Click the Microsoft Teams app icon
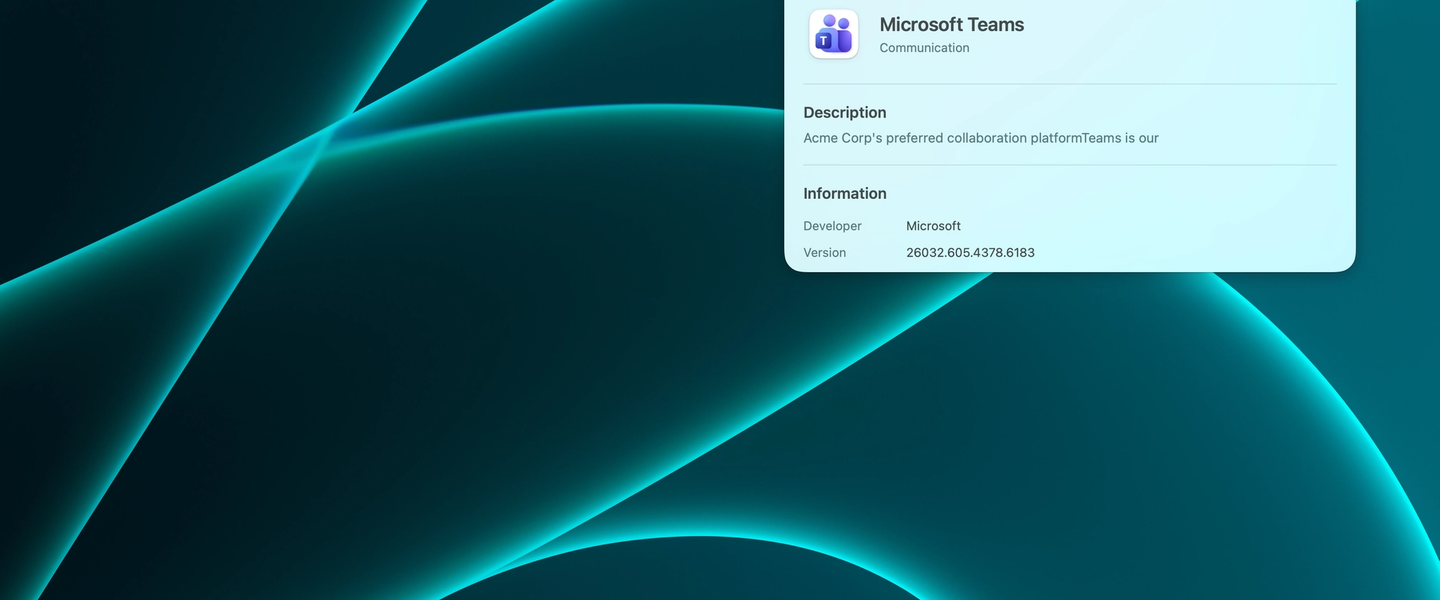This screenshot has height=600, width=1440. (834, 34)
